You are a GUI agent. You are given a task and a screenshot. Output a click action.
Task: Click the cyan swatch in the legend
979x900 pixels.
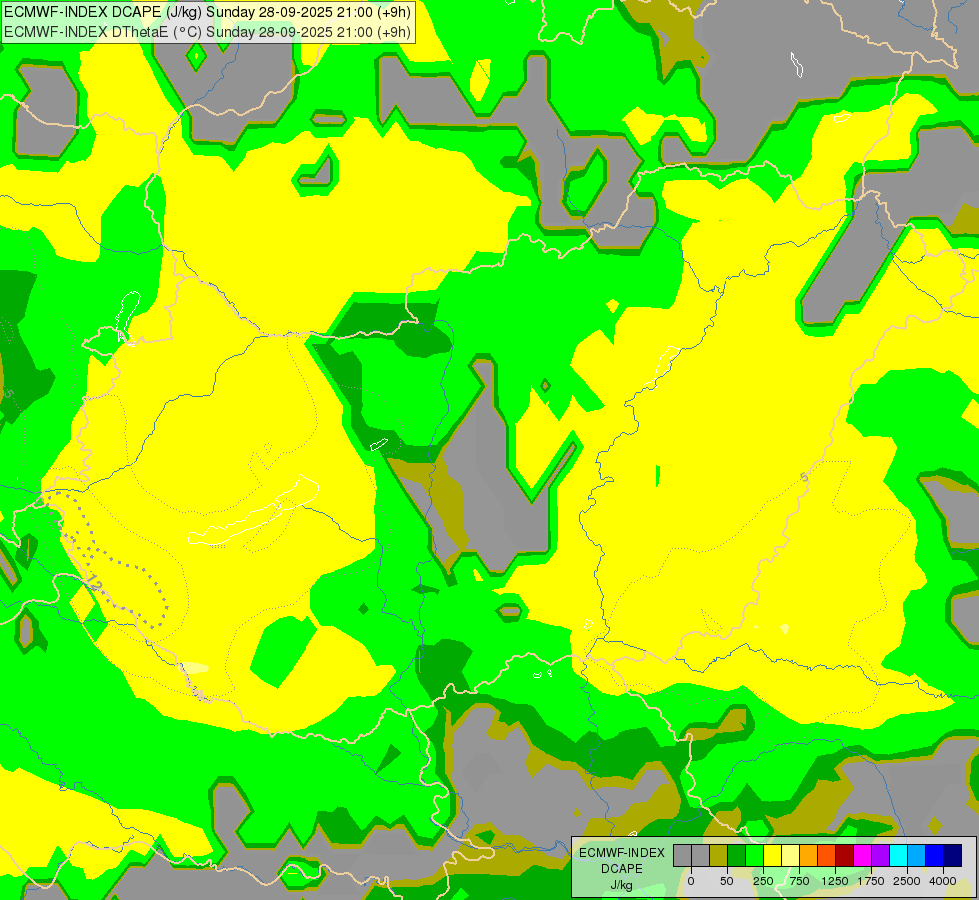(x=898, y=856)
